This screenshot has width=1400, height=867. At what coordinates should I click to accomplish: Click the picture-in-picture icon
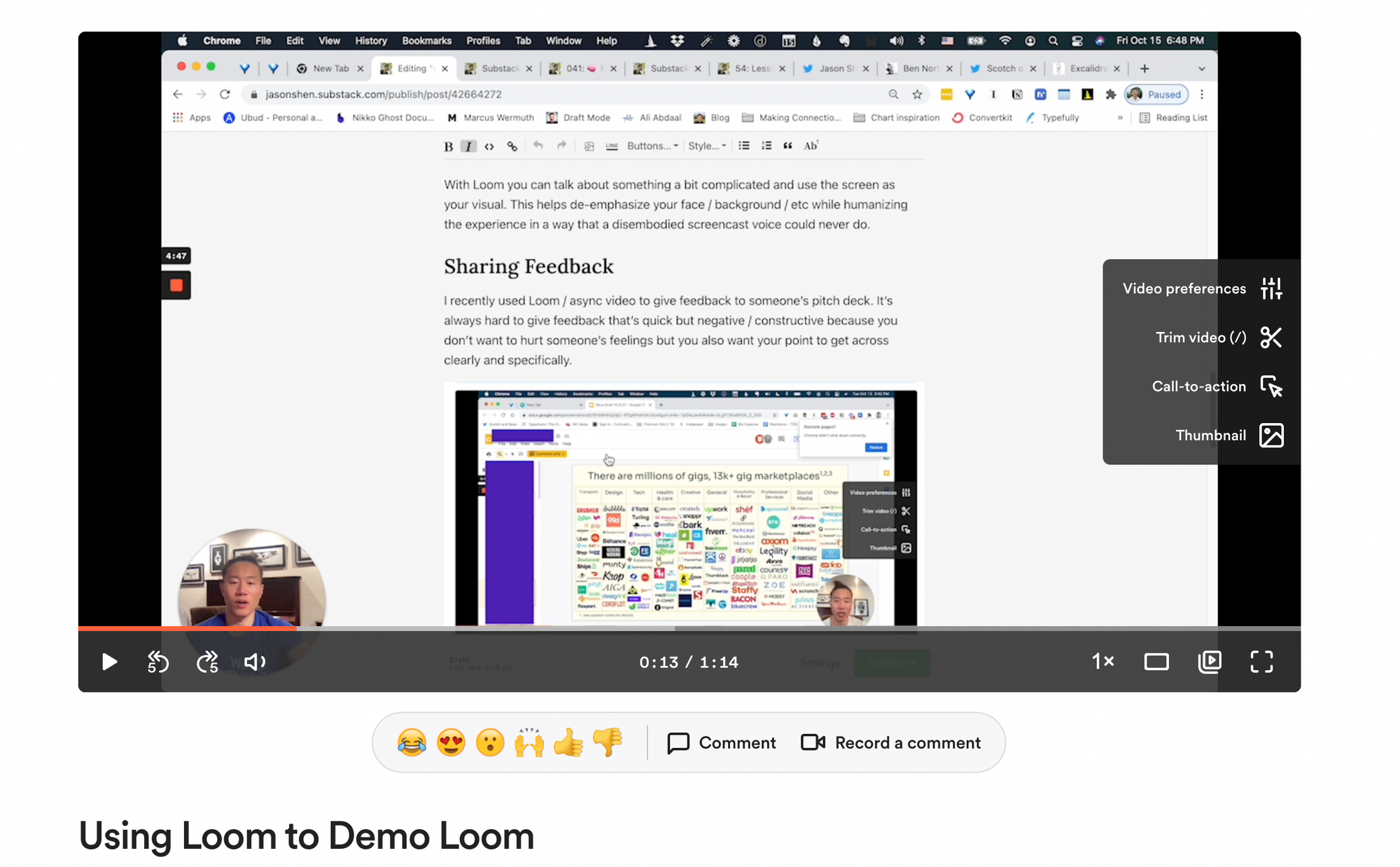click(1210, 662)
